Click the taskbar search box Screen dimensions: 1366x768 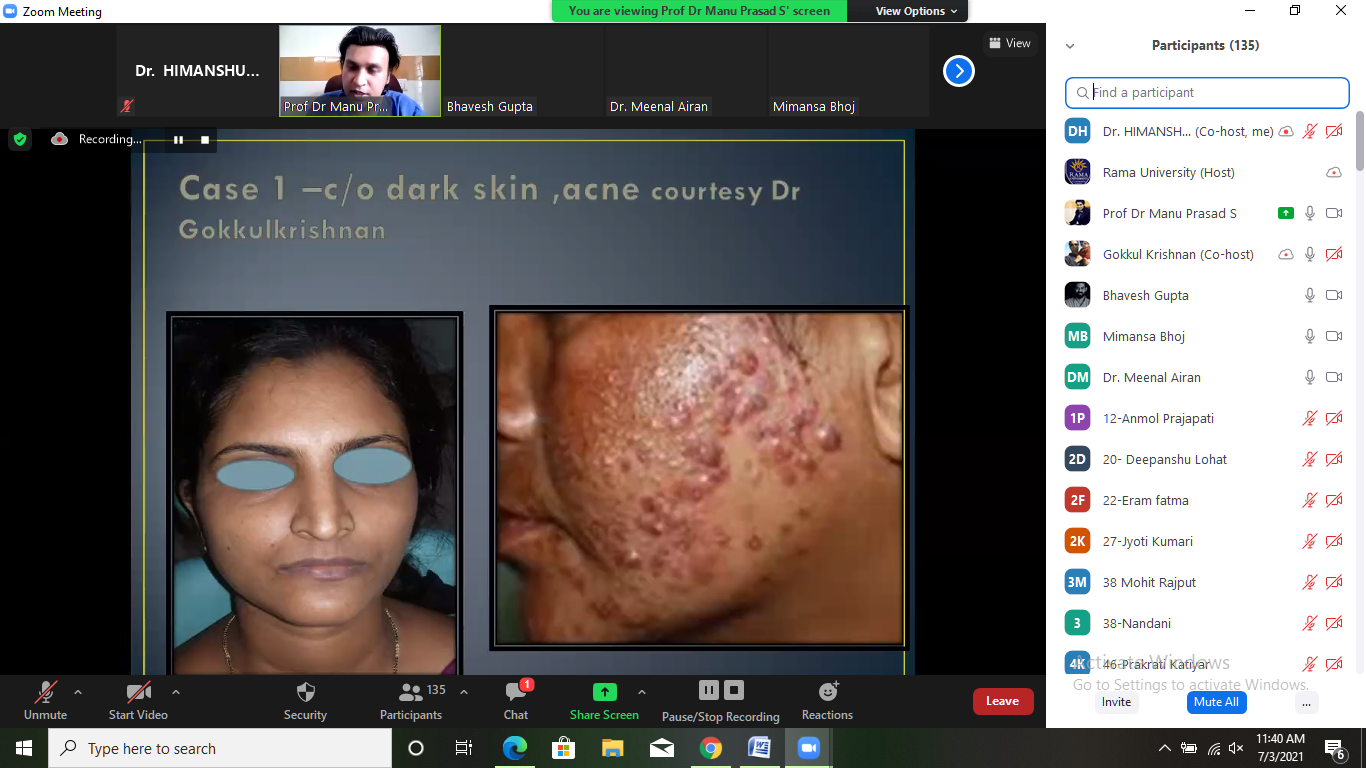(x=220, y=748)
